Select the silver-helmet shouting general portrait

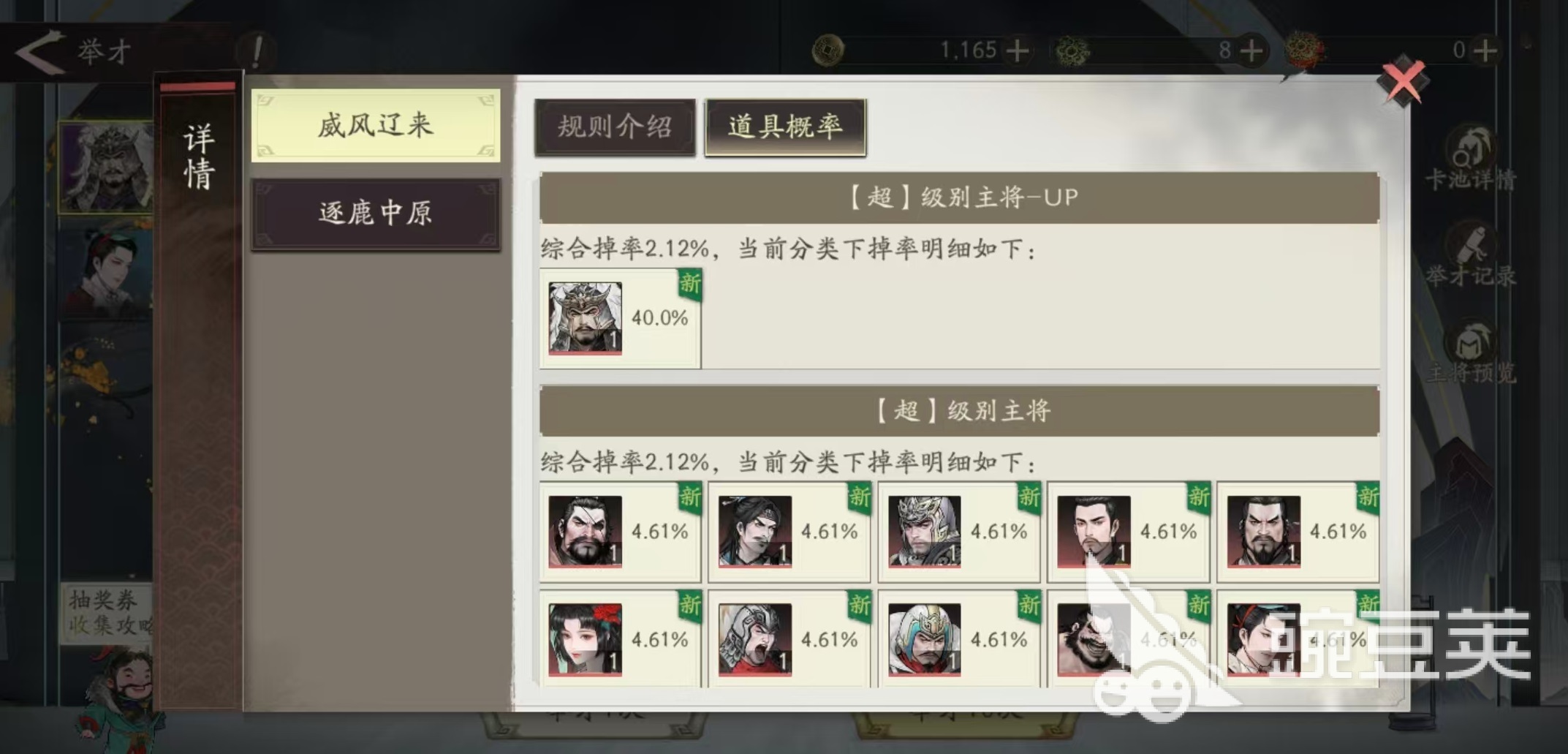tap(754, 640)
